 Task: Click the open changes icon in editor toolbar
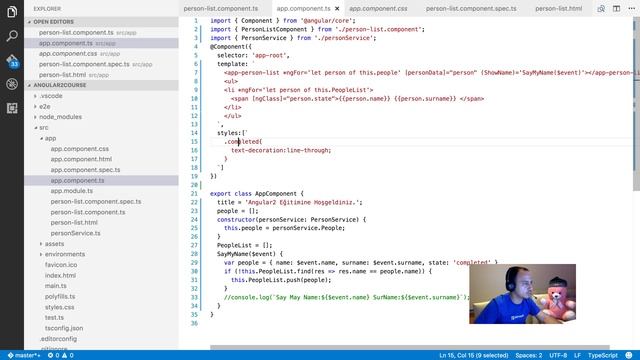click(x=601, y=9)
